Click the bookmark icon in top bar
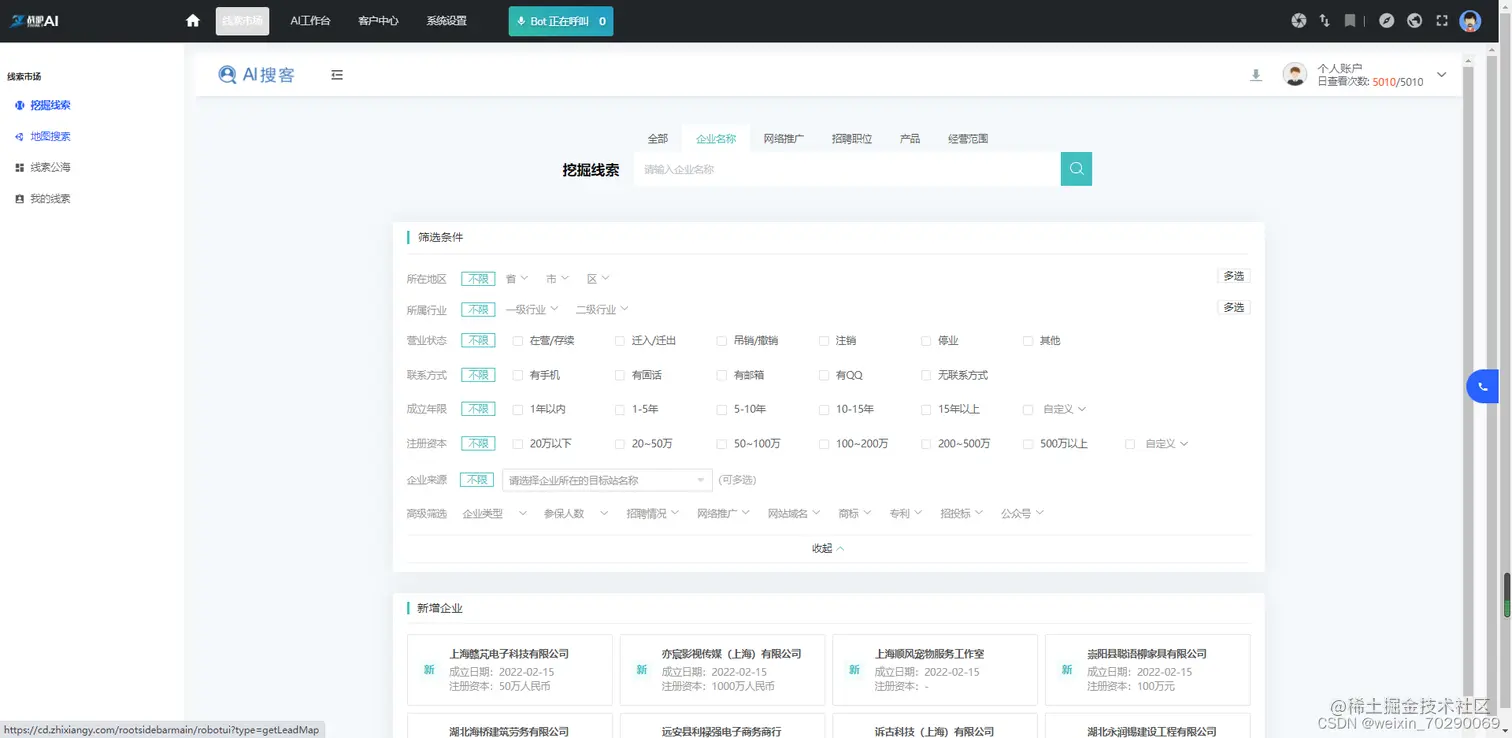Image resolution: width=1512 pixels, height=738 pixels. click(x=1350, y=21)
